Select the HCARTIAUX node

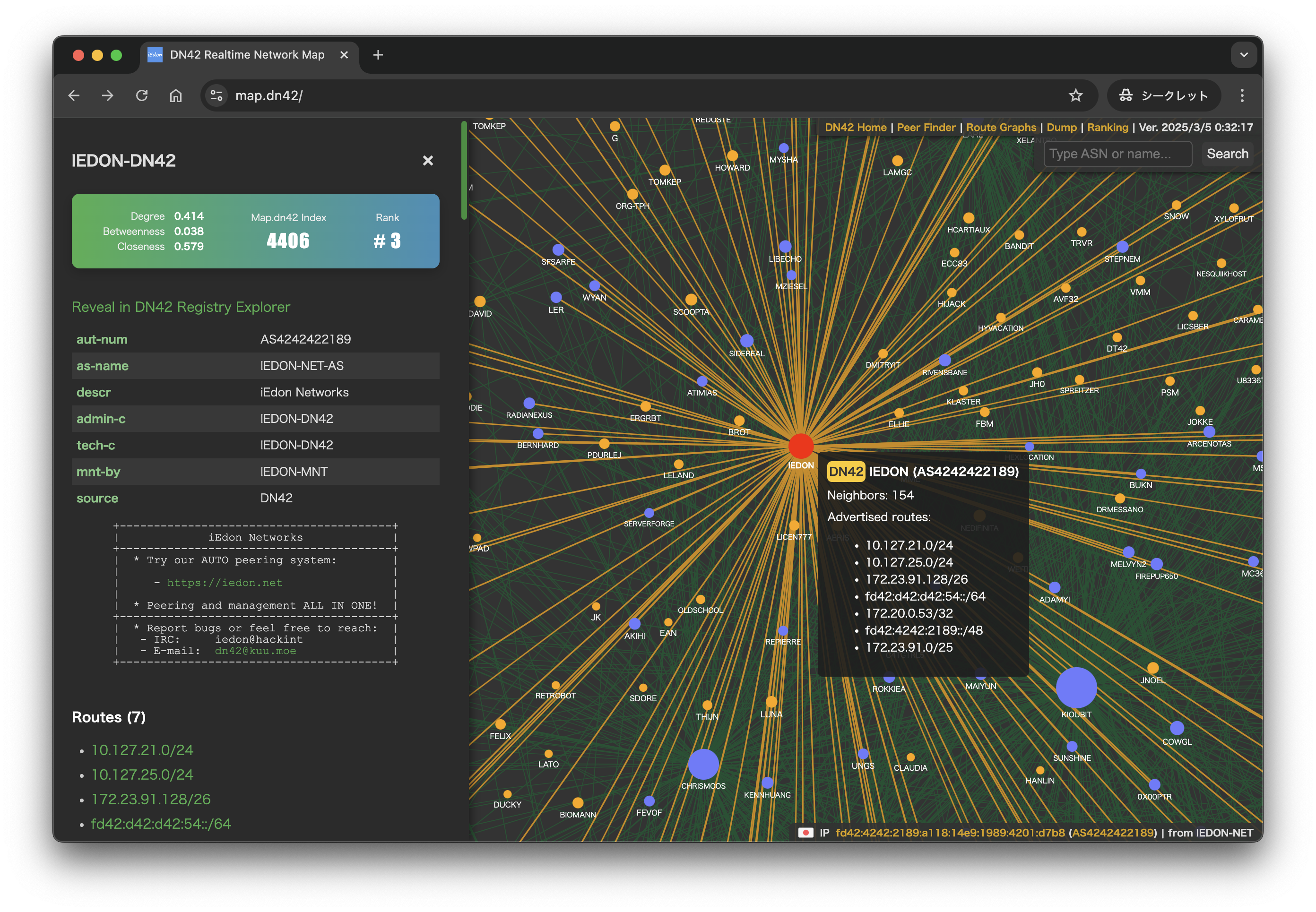pyautogui.click(x=969, y=218)
